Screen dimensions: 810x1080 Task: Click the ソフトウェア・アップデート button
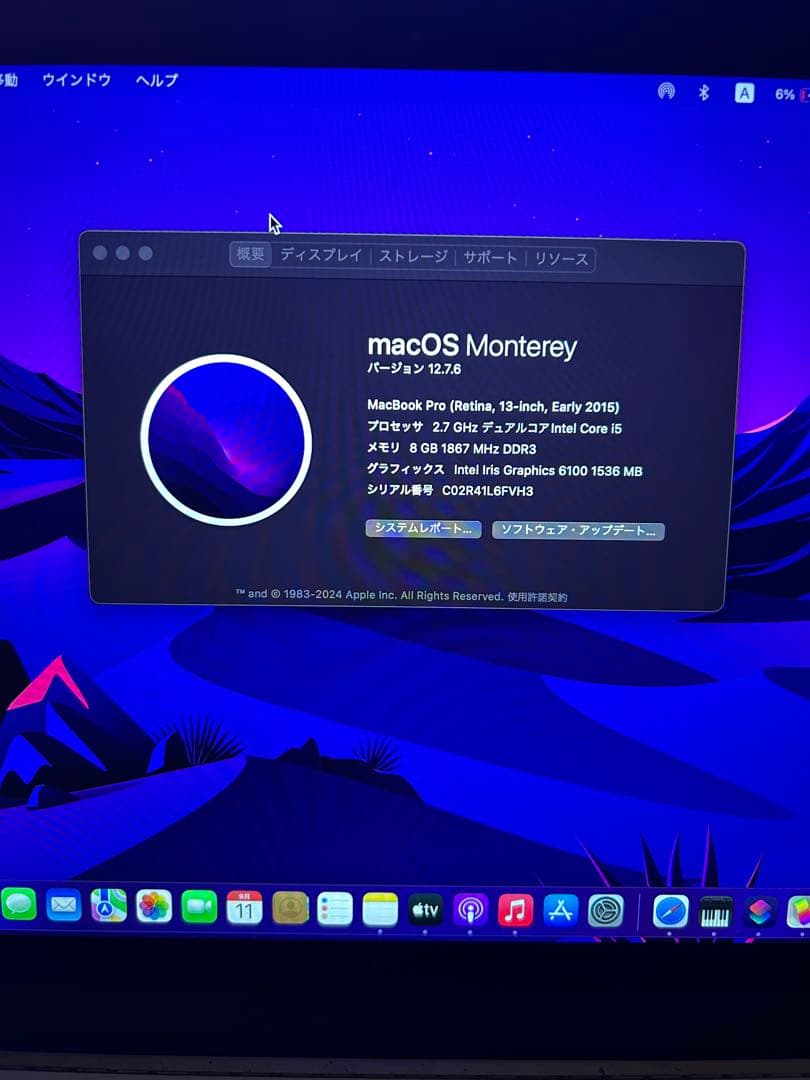[579, 530]
